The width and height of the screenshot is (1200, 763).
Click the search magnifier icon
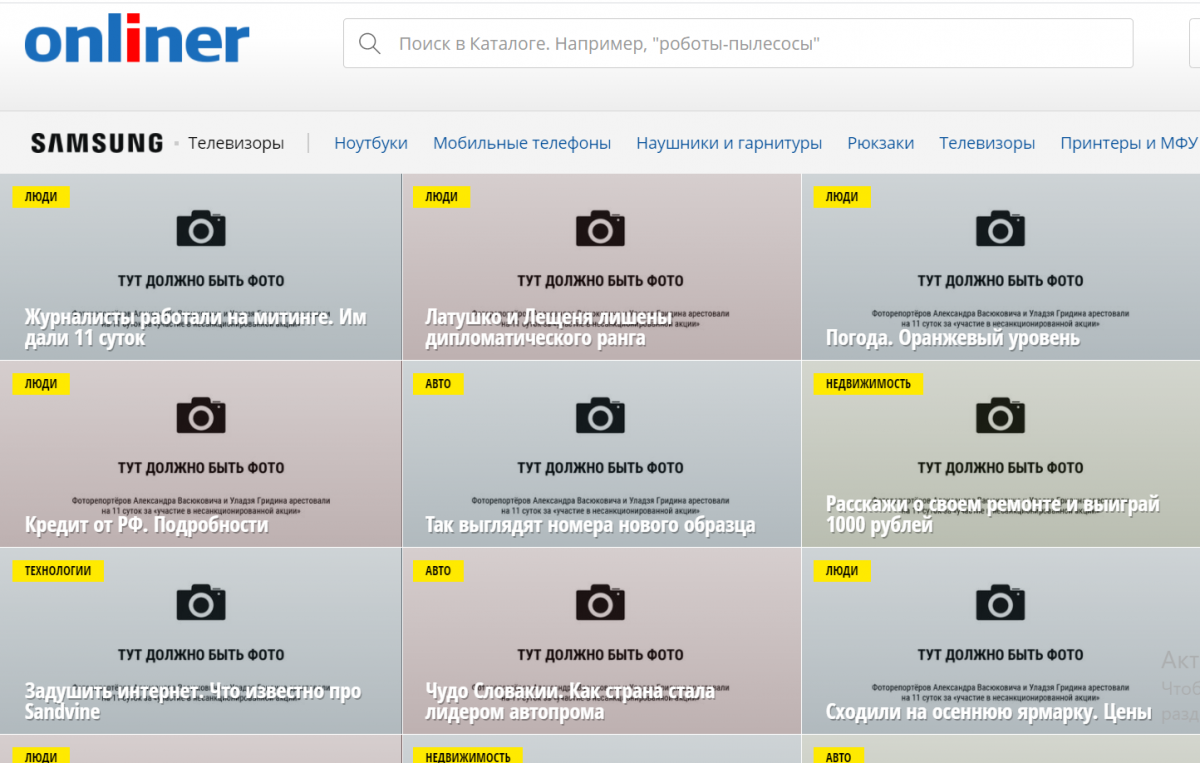pos(369,44)
